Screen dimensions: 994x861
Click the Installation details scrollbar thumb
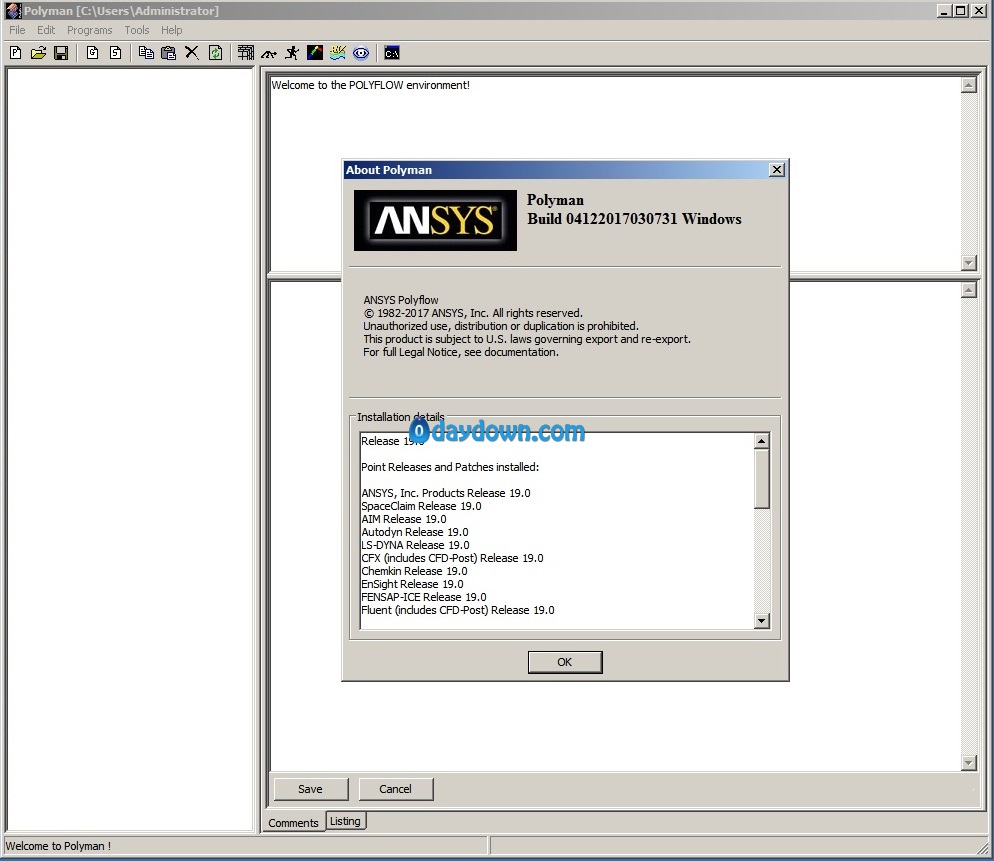coord(762,479)
